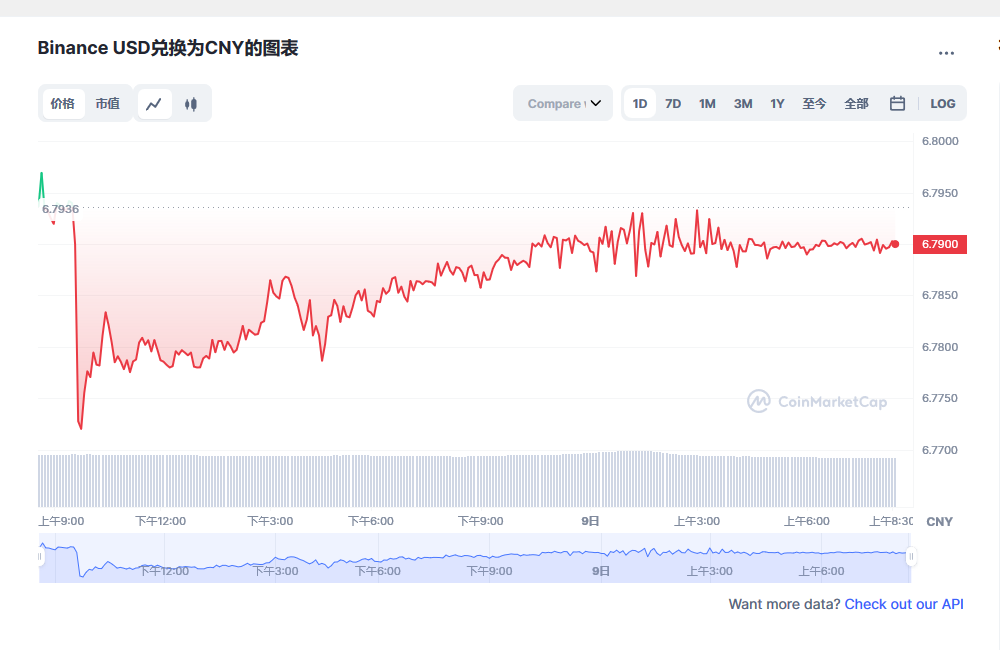Viewport: 1000px width, 650px height.
Task: Click the CoinMarketCap watermark logo
Action: [x=817, y=401]
